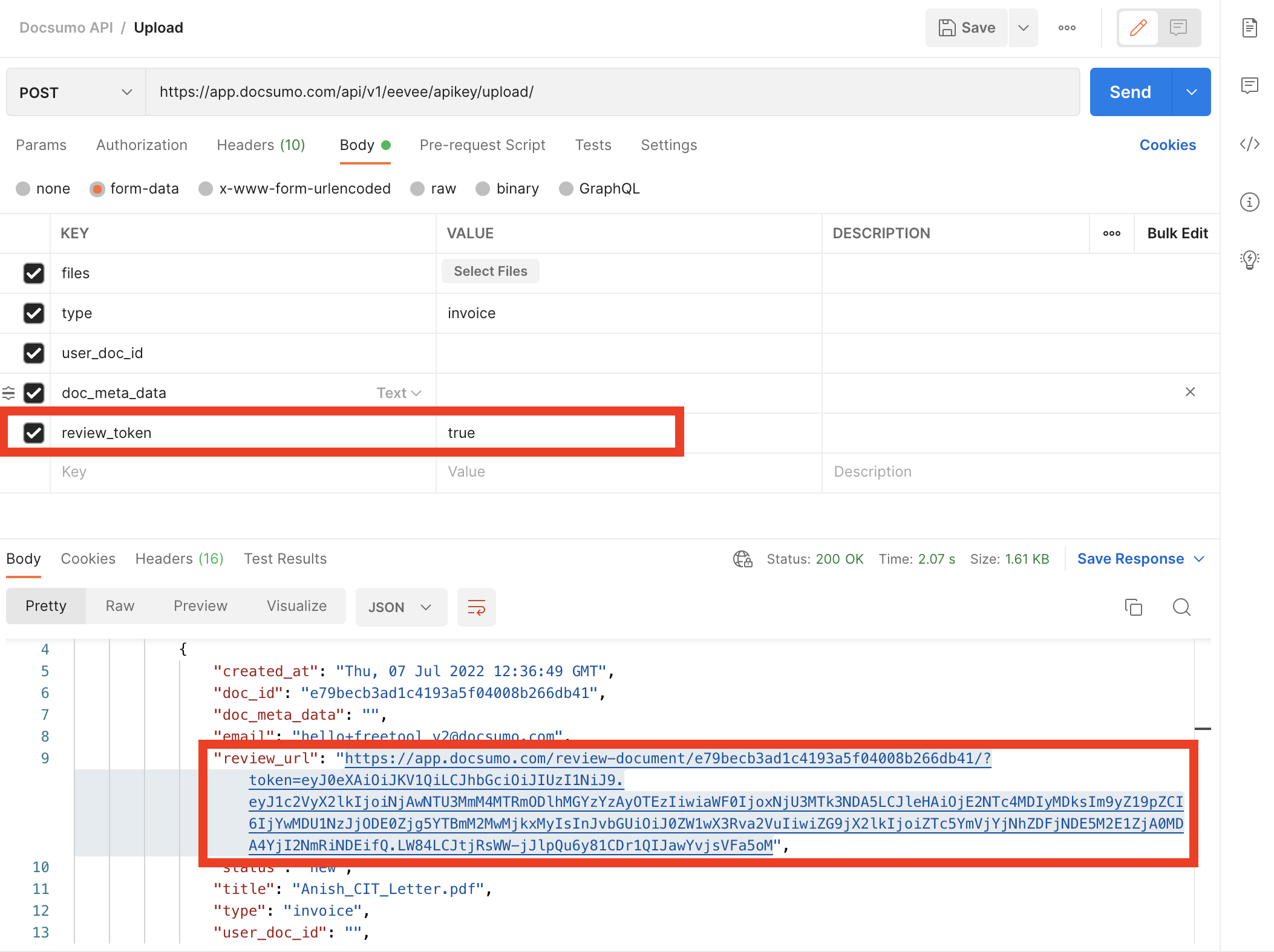This screenshot has height=952, width=1274.
Task: Switch to the Raw response view tab
Action: pyautogui.click(x=120, y=606)
